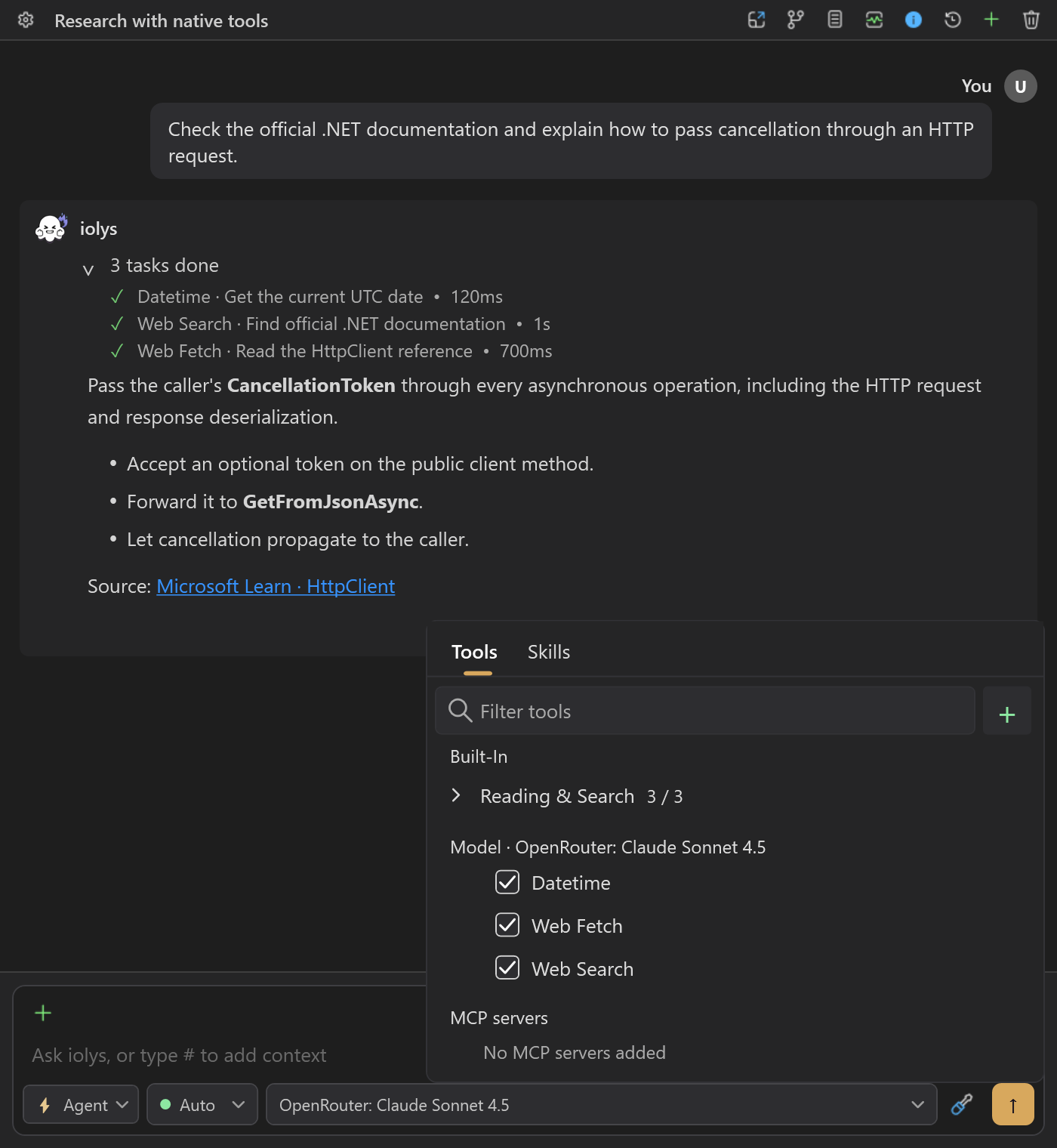
Task: Uncheck the Web Search checkbox
Action: click(x=507, y=968)
